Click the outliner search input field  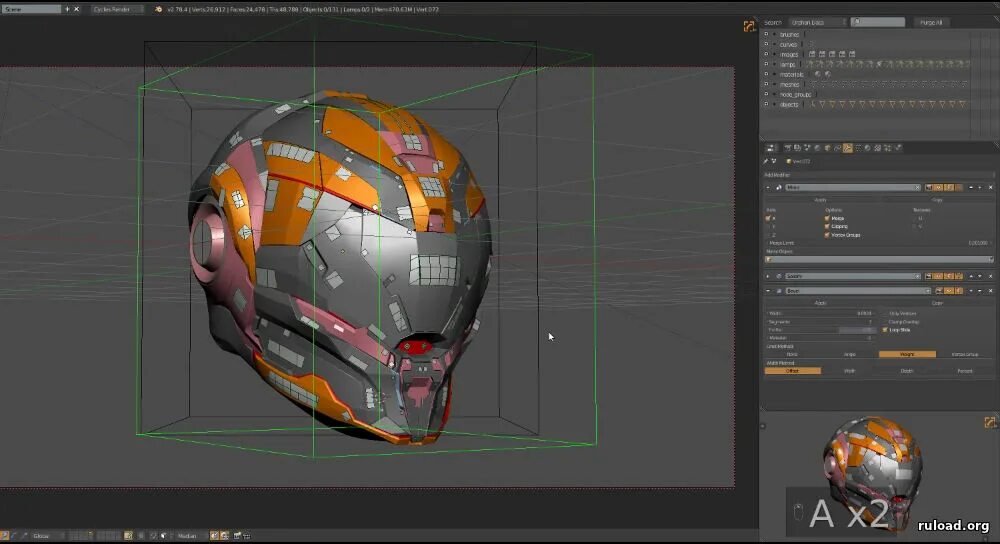point(878,22)
